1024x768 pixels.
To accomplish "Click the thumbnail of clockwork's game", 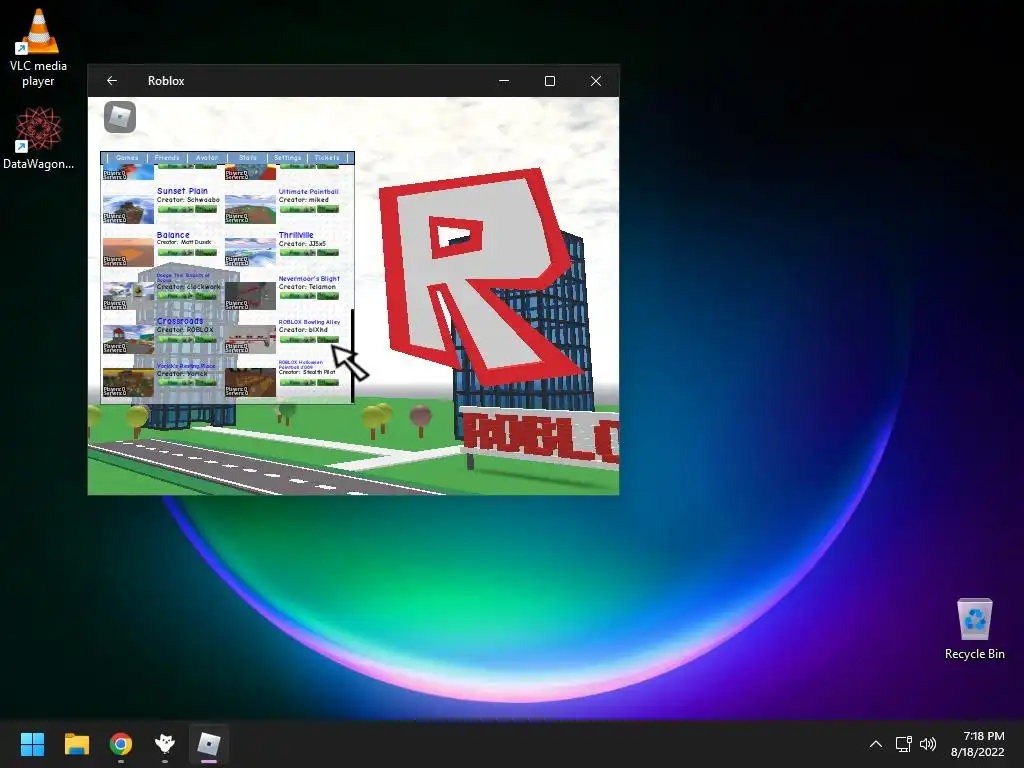I will tap(128, 295).
